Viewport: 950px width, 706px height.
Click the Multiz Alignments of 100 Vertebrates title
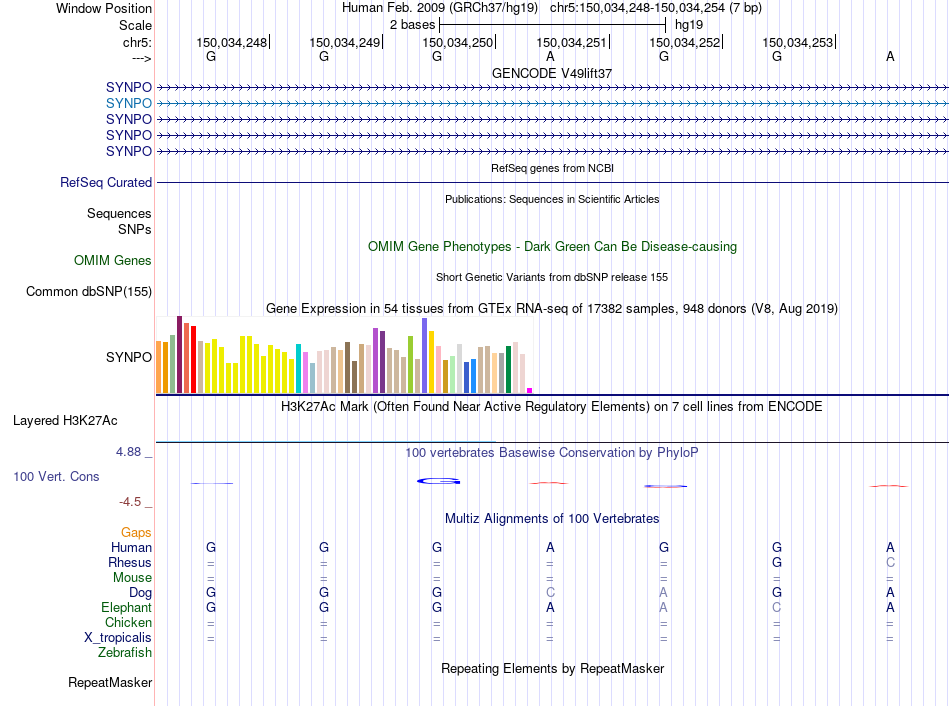coord(552,519)
